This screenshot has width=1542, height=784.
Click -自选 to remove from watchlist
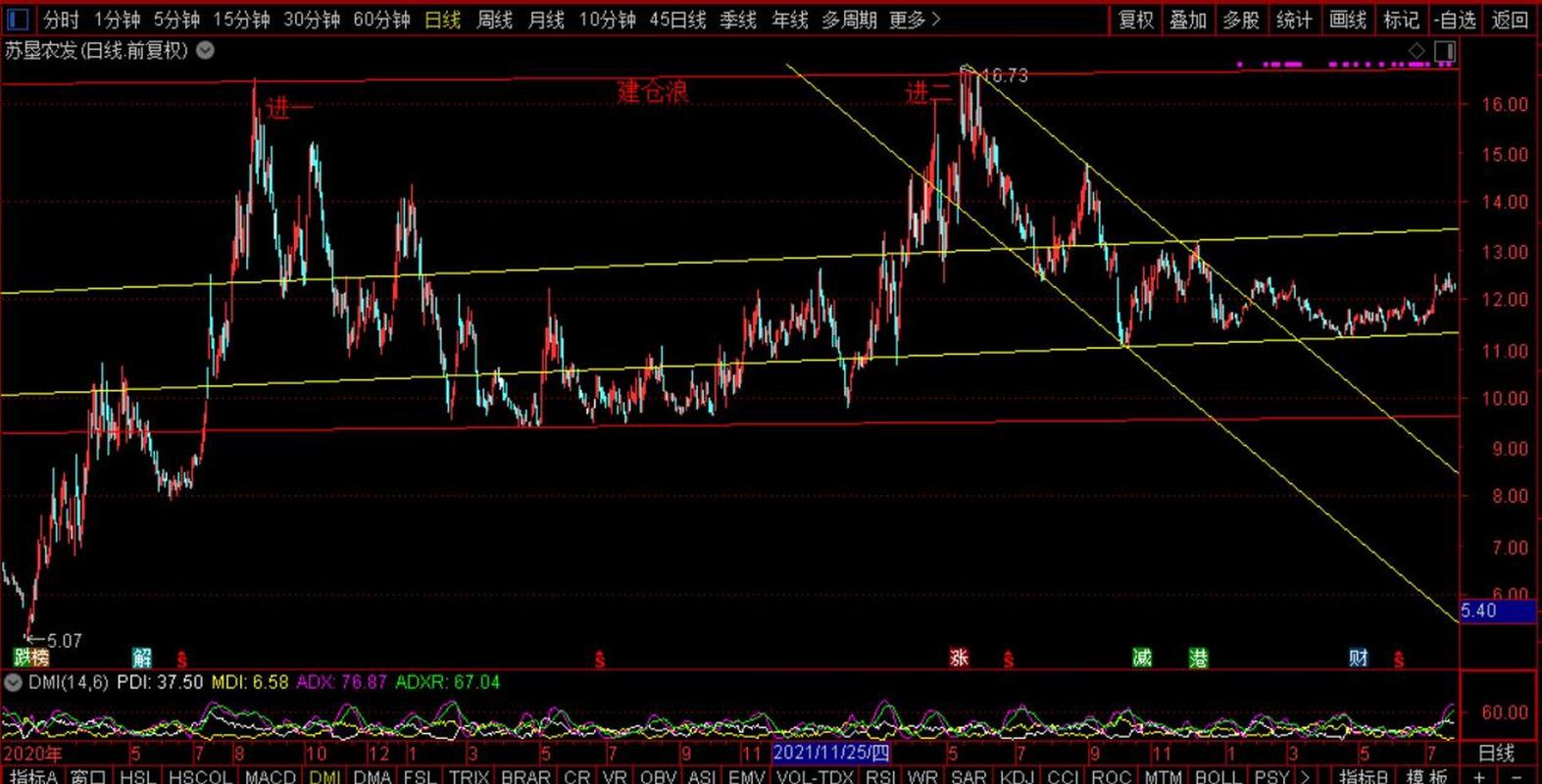[x=1455, y=20]
